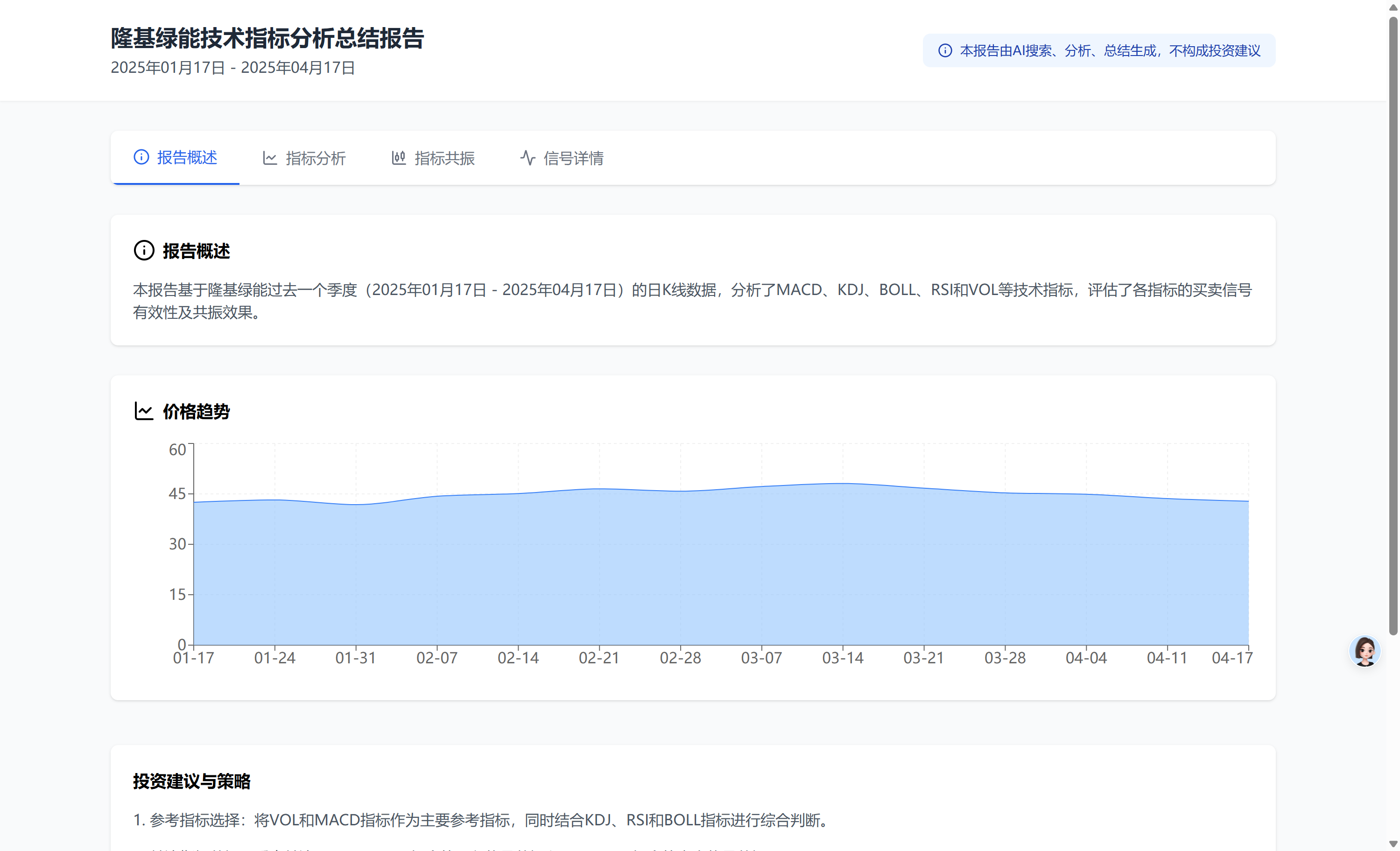The image size is (1400, 851).
Task: Click the 投资建议与策略 section heading
Action: (191, 781)
